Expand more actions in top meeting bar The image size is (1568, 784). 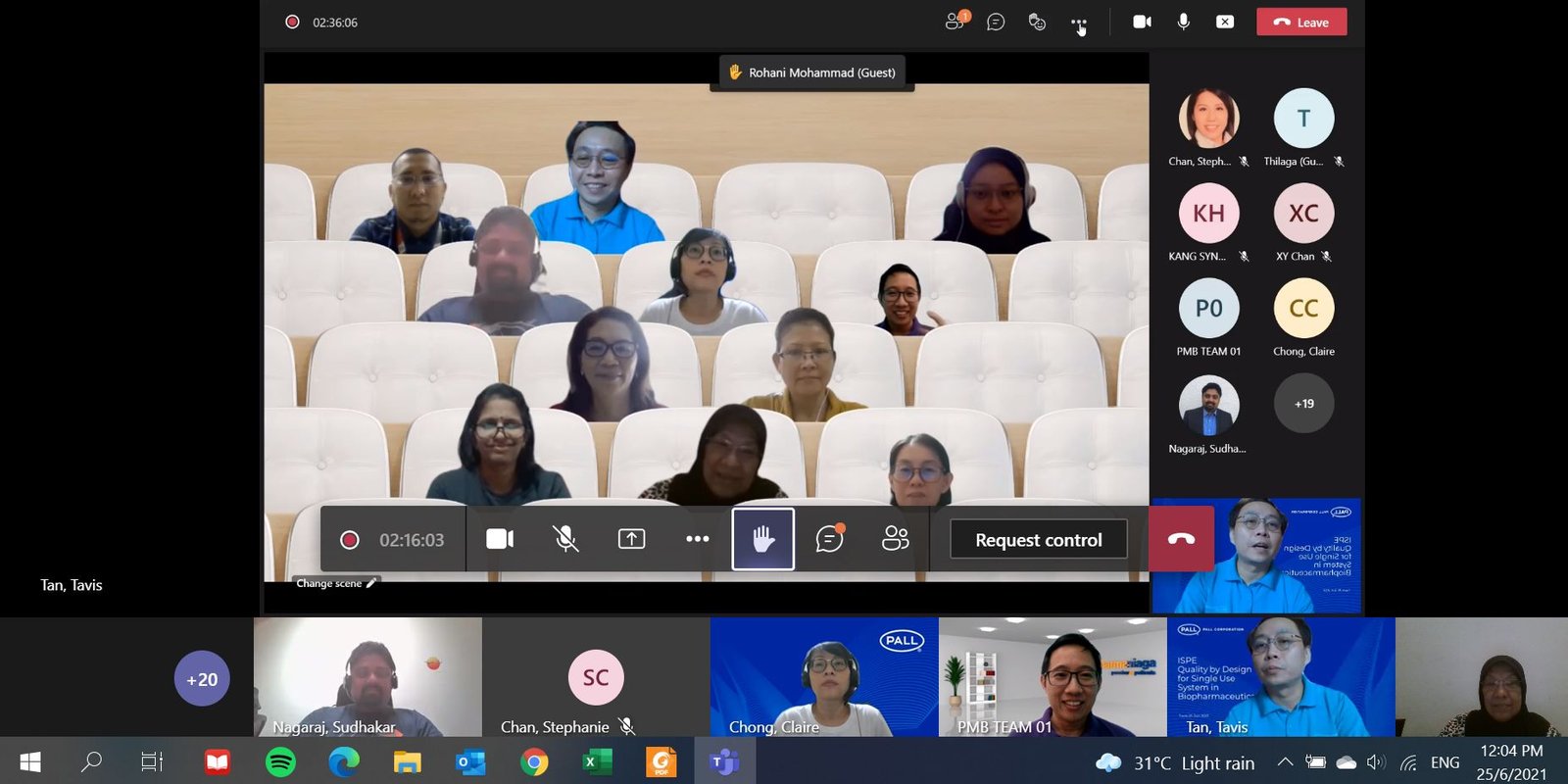[1078, 22]
